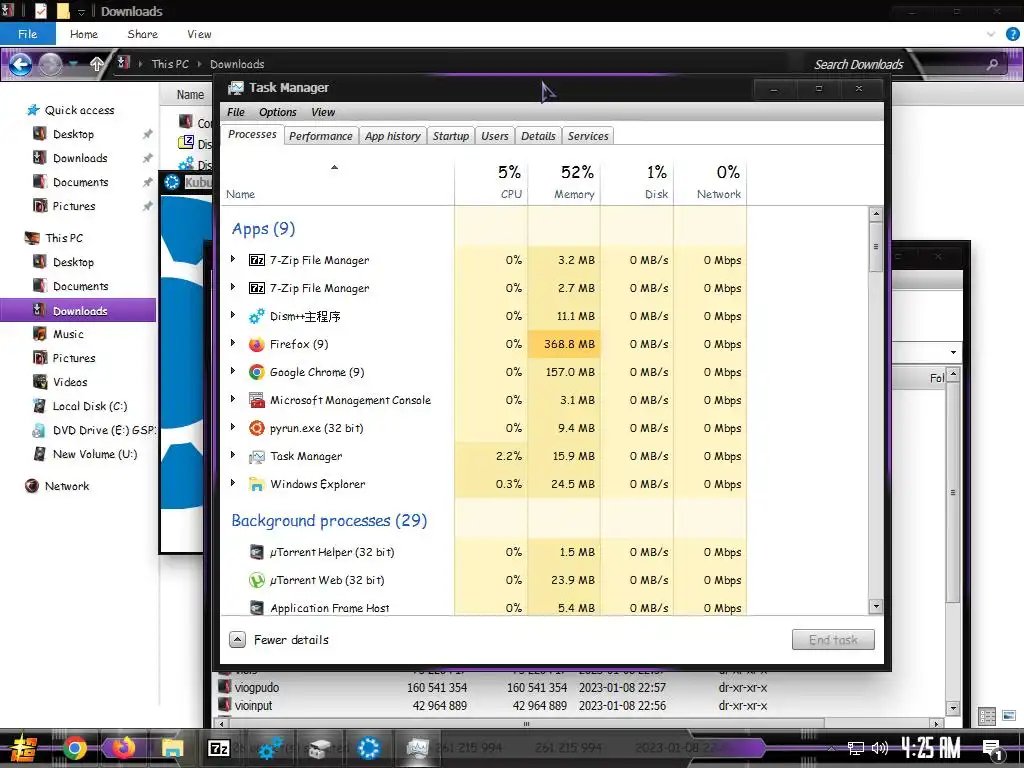Click the Application Frame Host icon

coord(257,608)
